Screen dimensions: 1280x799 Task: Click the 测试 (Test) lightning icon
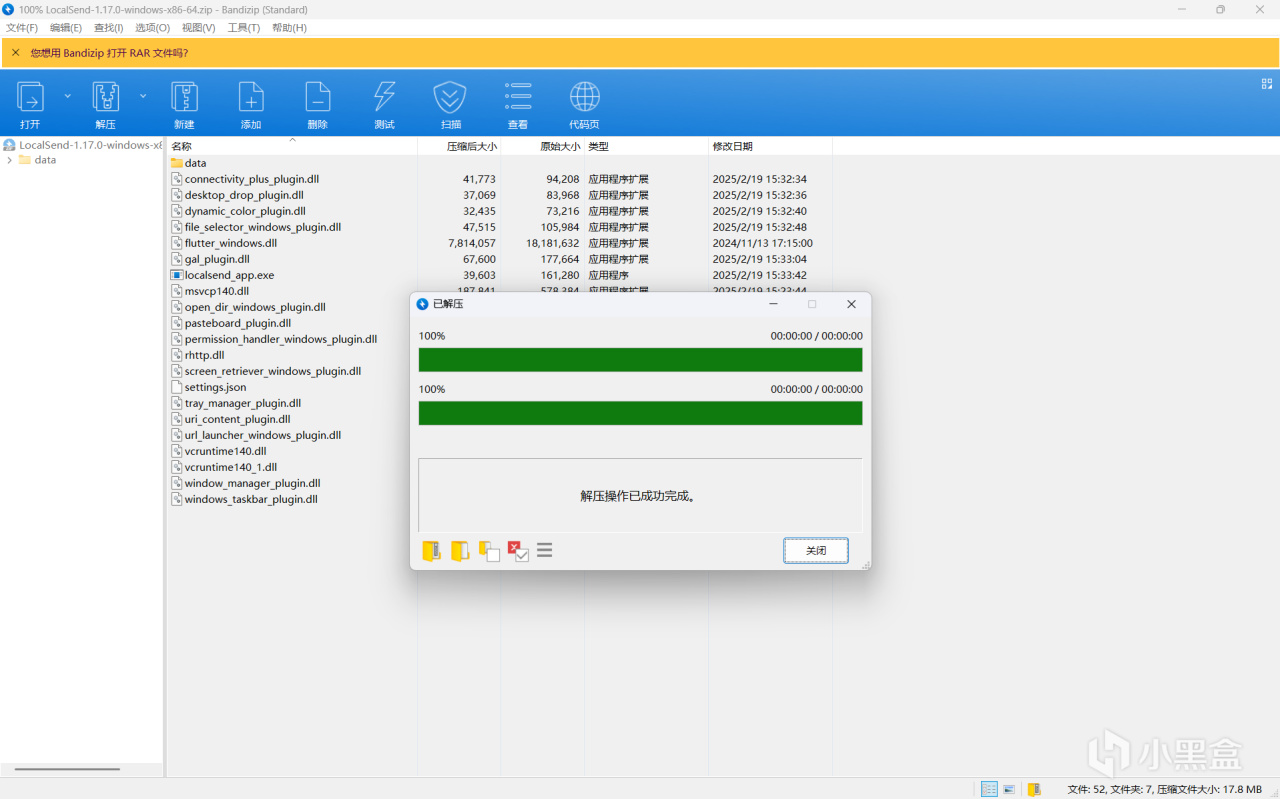click(x=384, y=97)
